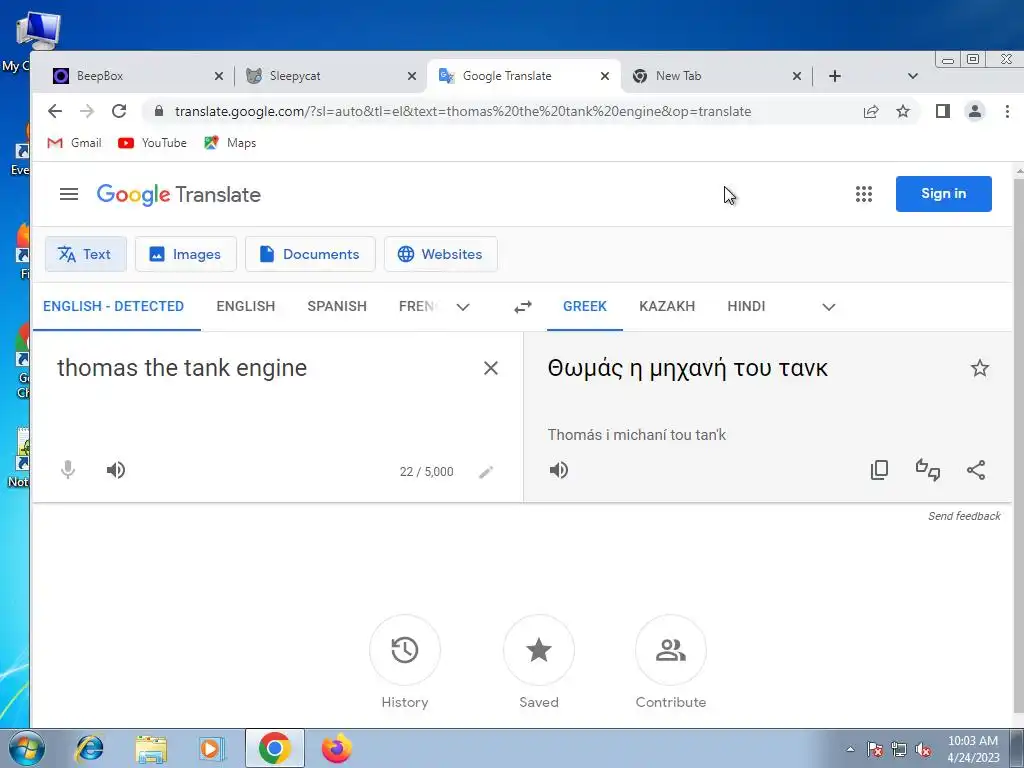Open translation History
Viewport: 1024px width, 768px height.
(405, 650)
